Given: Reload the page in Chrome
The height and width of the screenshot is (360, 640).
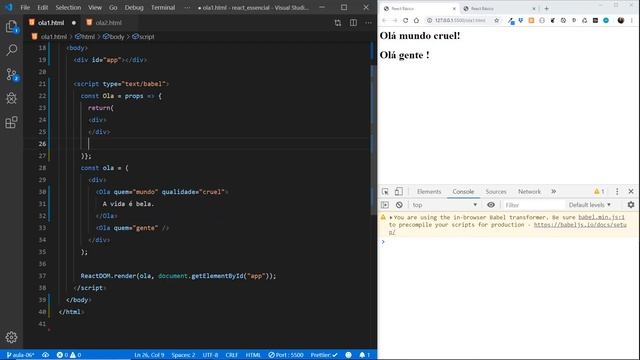Looking at the screenshot, I should click(x=405, y=20).
